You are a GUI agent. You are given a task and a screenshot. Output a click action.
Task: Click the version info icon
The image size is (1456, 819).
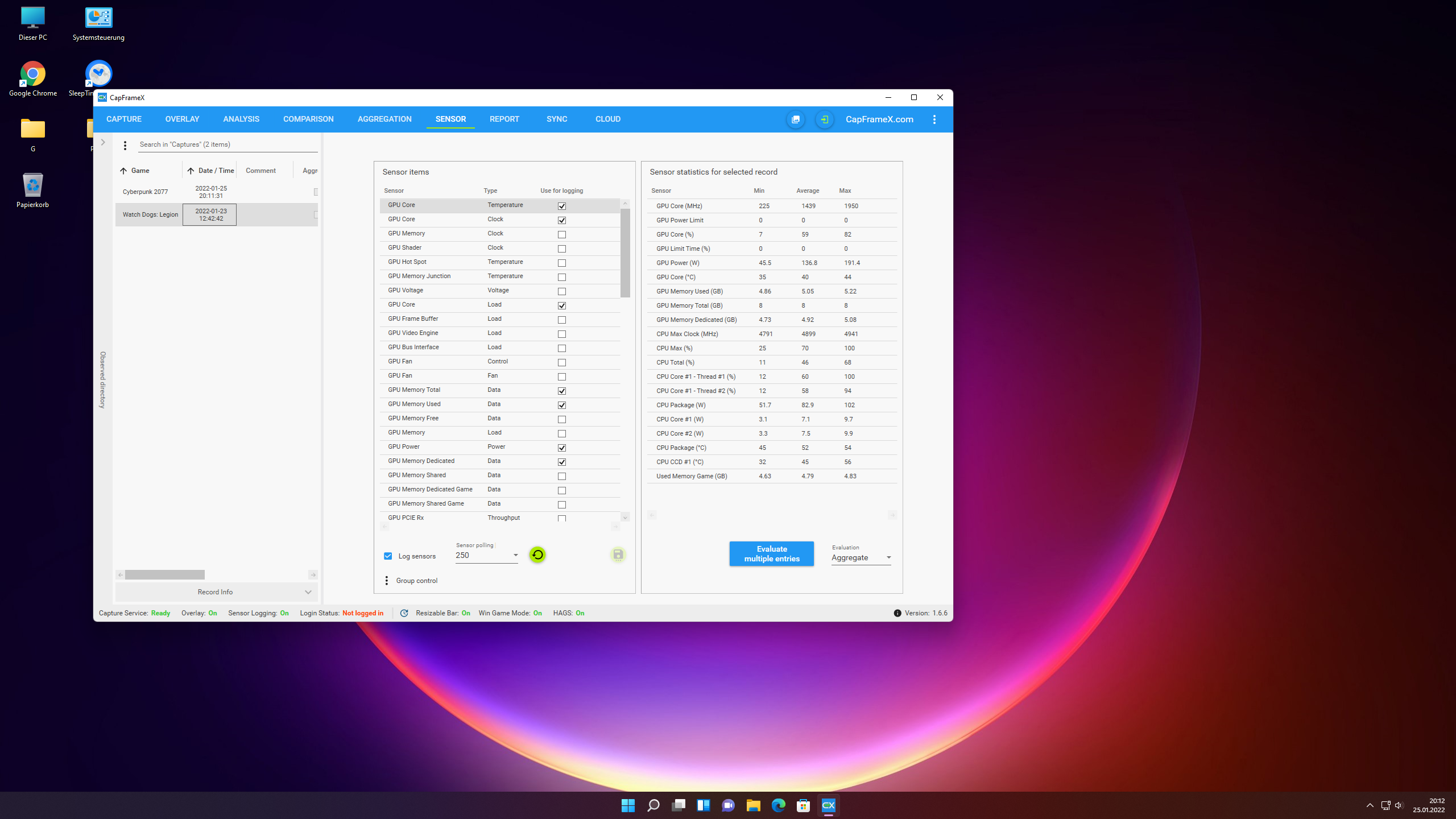point(897,613)
